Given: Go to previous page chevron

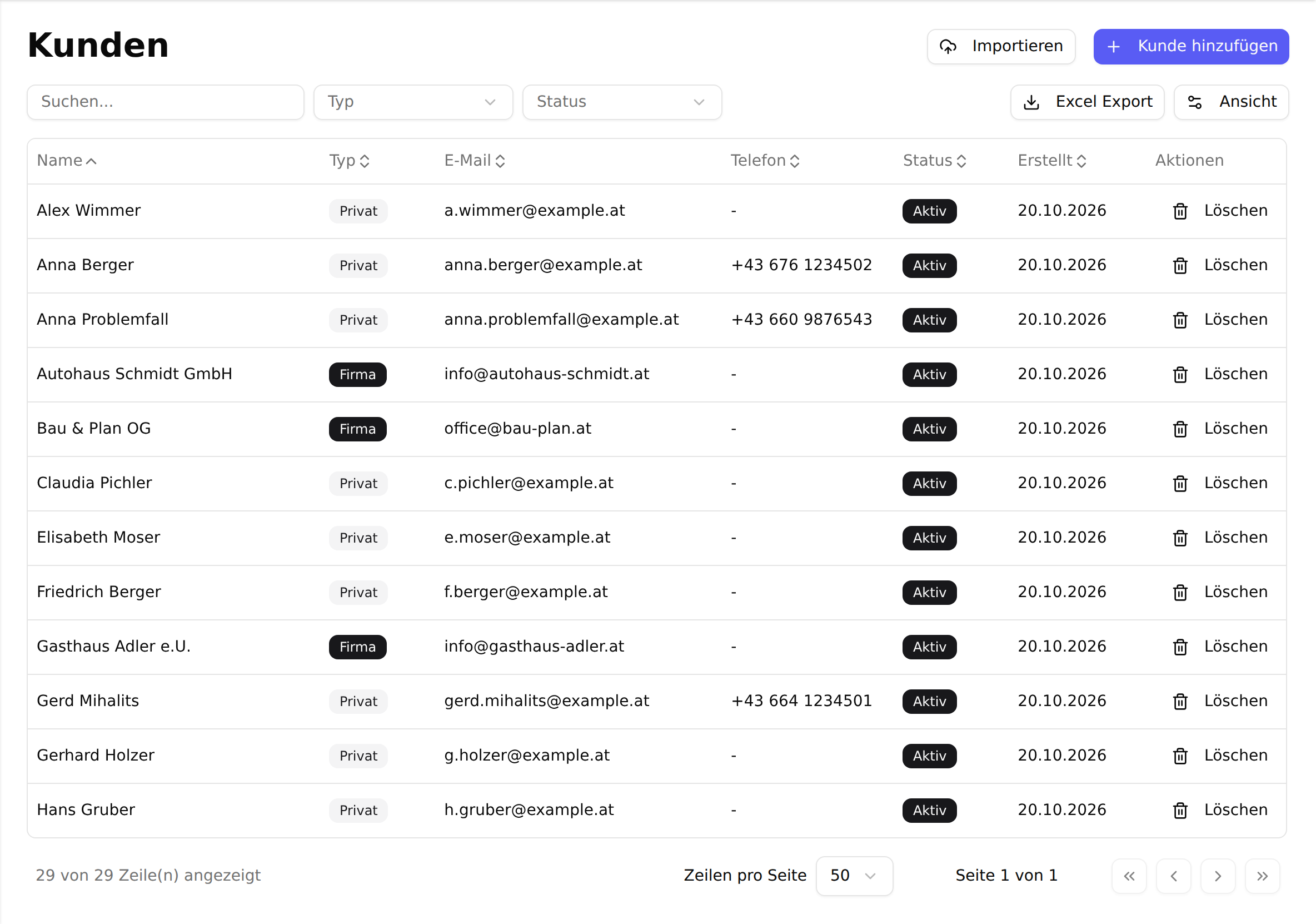Looking at the screenshot, I should tap(1173, 876).
